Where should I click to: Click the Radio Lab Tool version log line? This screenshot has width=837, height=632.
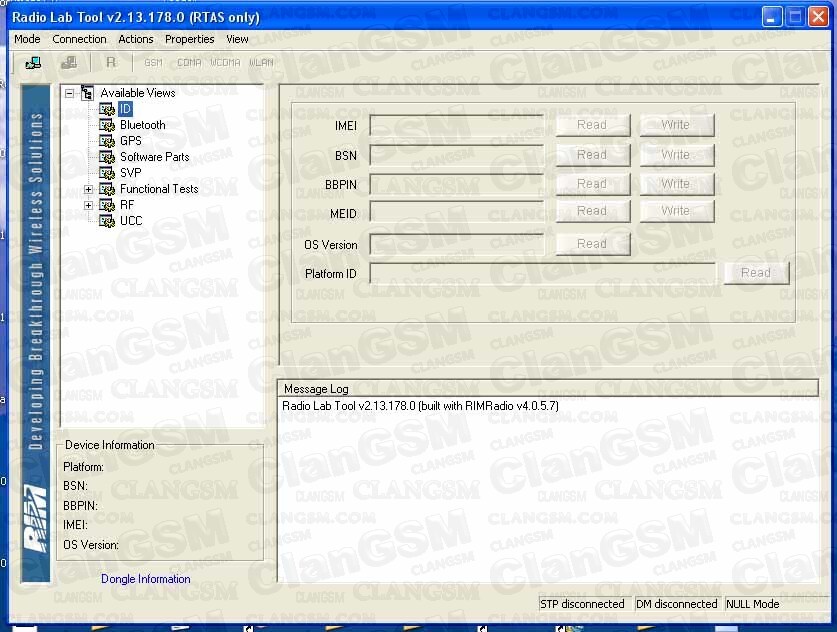coord(420,406)
